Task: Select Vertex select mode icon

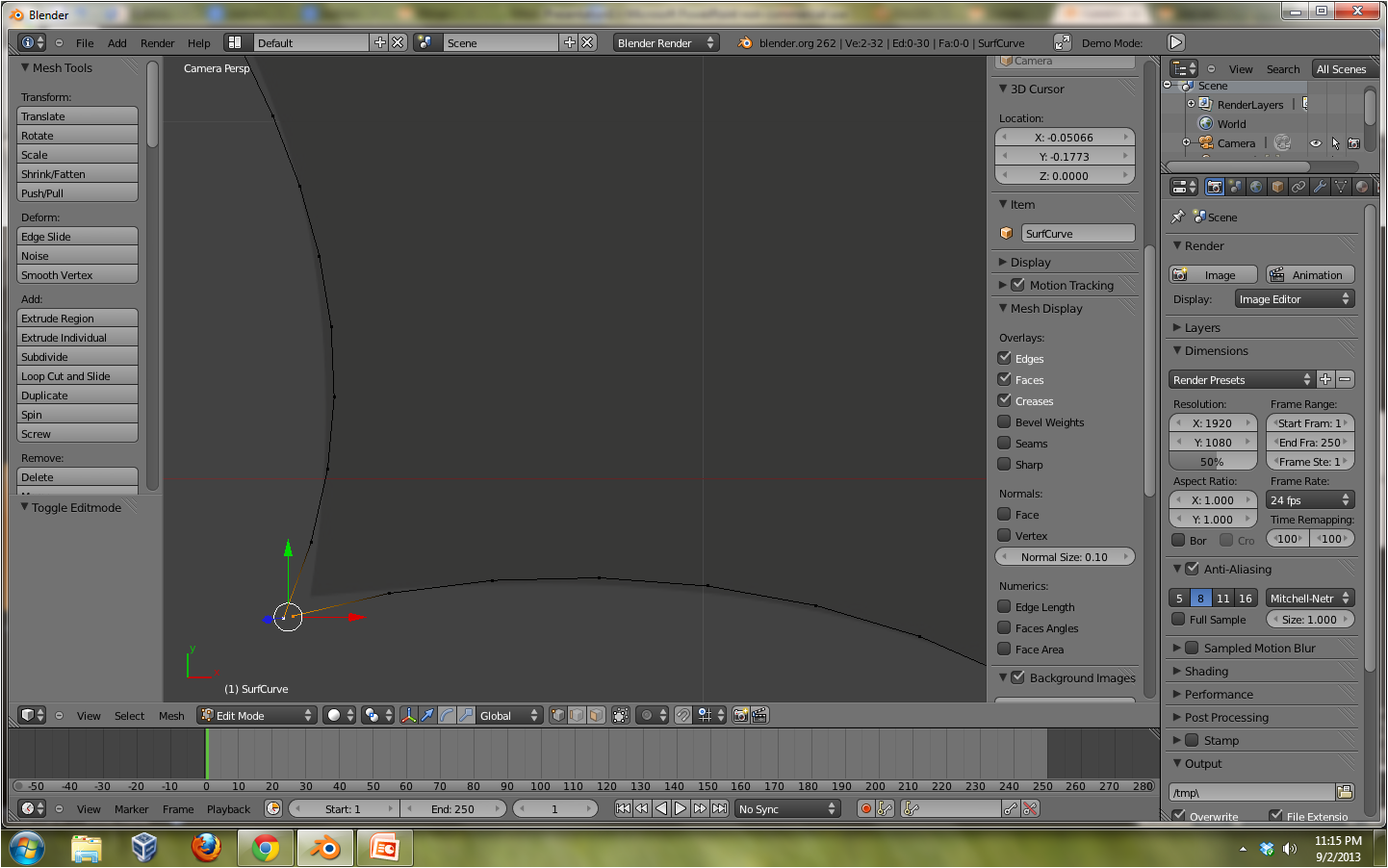Action: coord(558,715)
